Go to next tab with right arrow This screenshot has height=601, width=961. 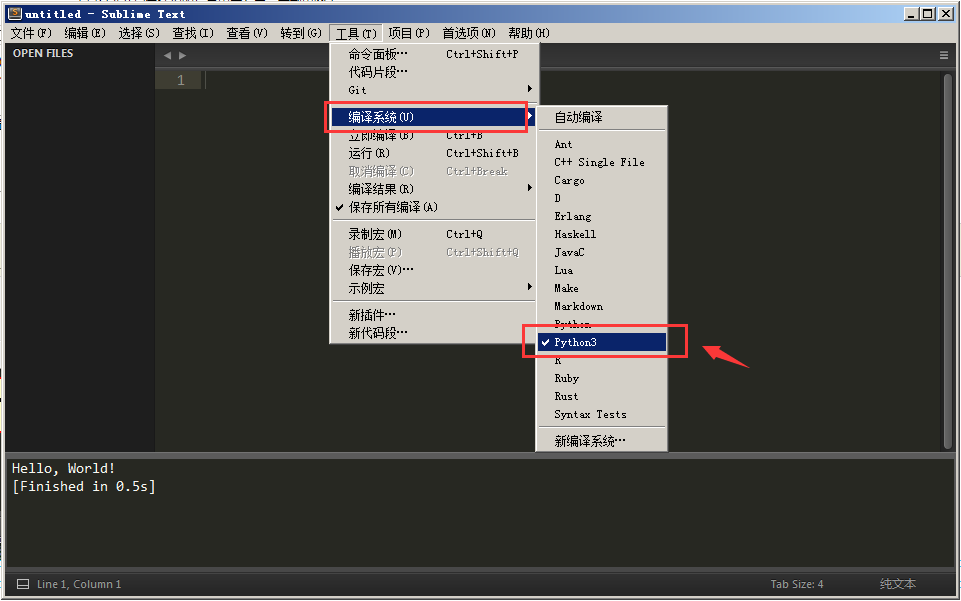click(182, 55)
